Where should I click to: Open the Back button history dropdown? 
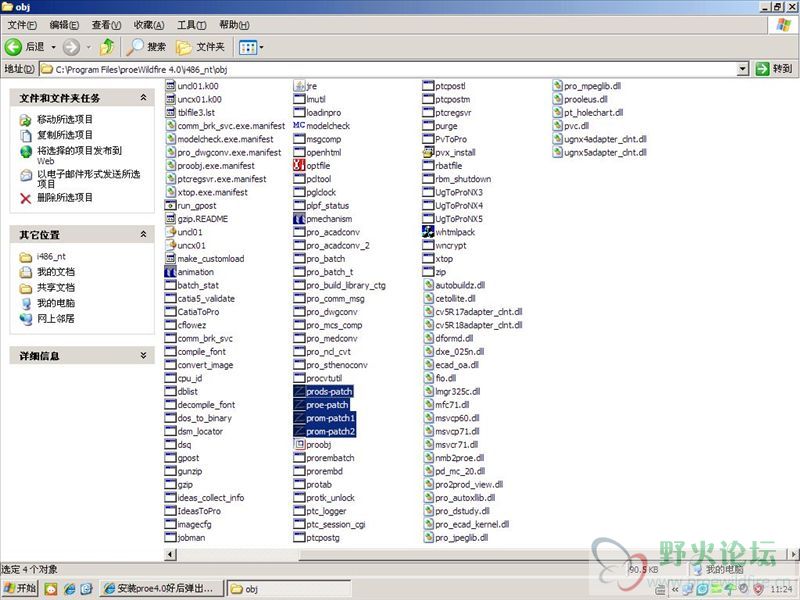[53, 47]
